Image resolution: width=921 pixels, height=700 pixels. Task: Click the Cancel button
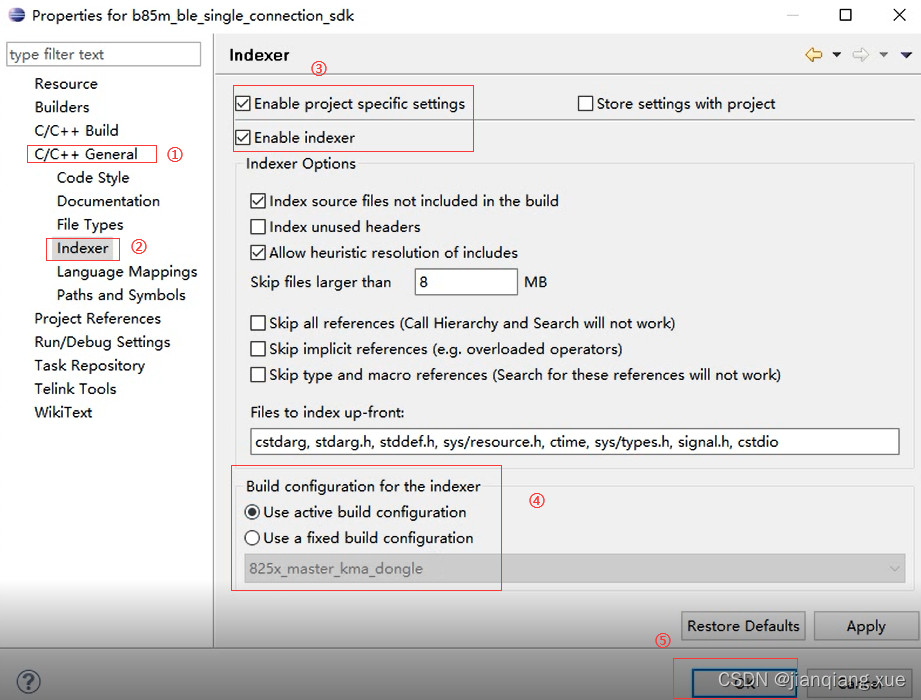coord(859,683)
